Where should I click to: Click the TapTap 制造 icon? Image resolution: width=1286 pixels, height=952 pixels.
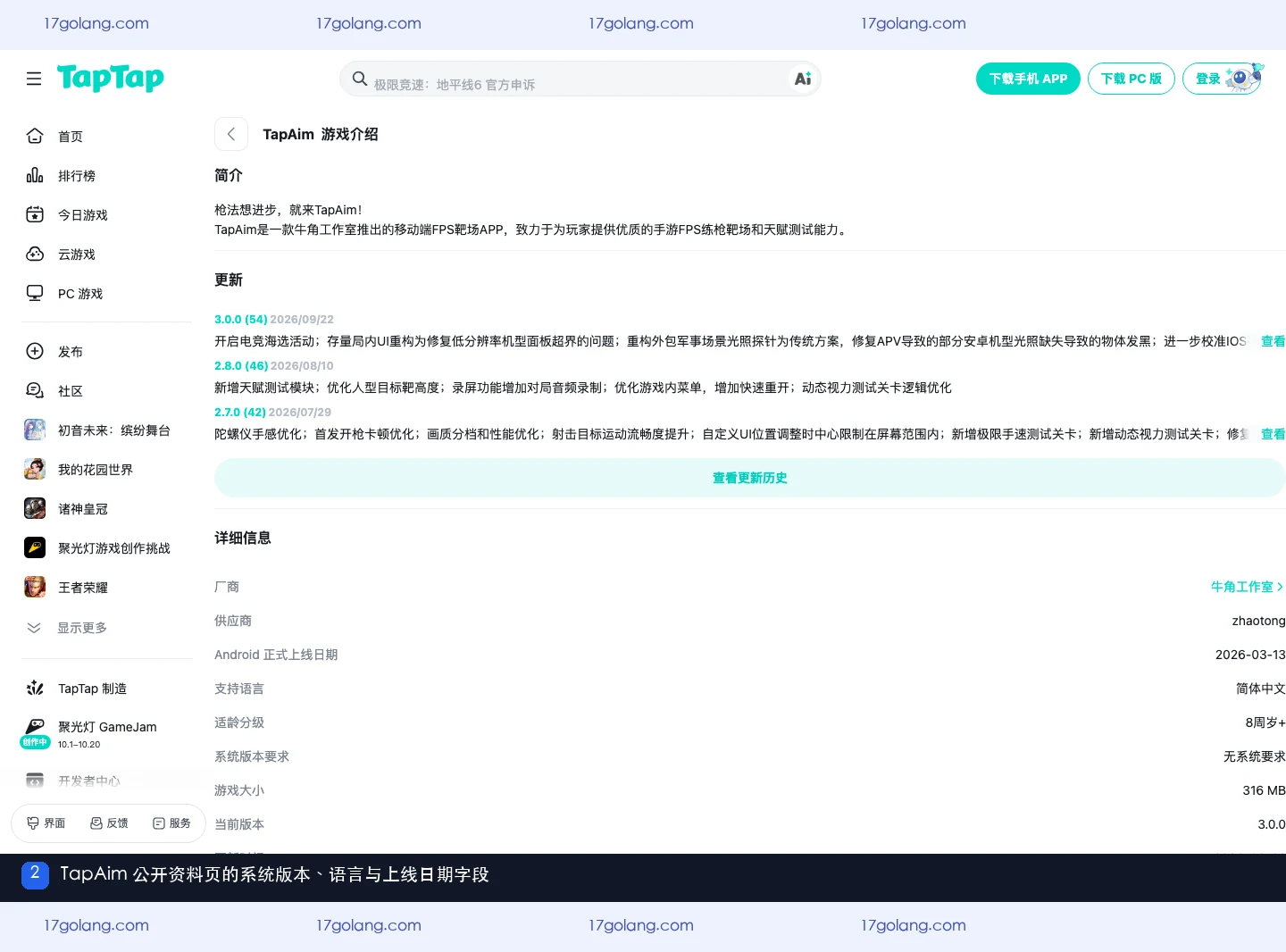(x=35, y=688)
